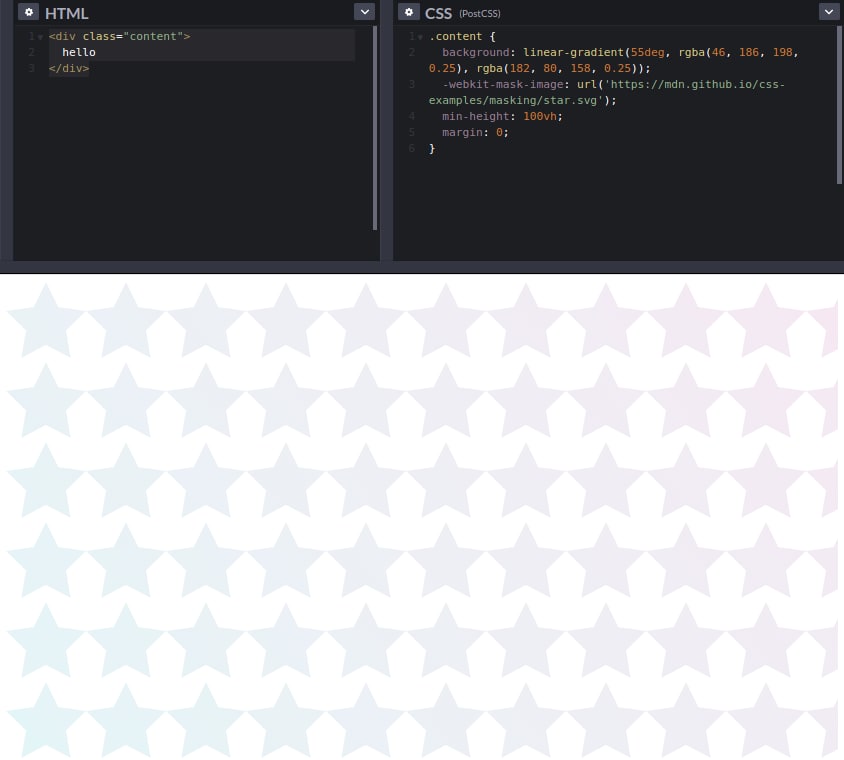Screen dimensions: 844x760
Task: Click the linear-gradient function text
Action: coord(573,52)
